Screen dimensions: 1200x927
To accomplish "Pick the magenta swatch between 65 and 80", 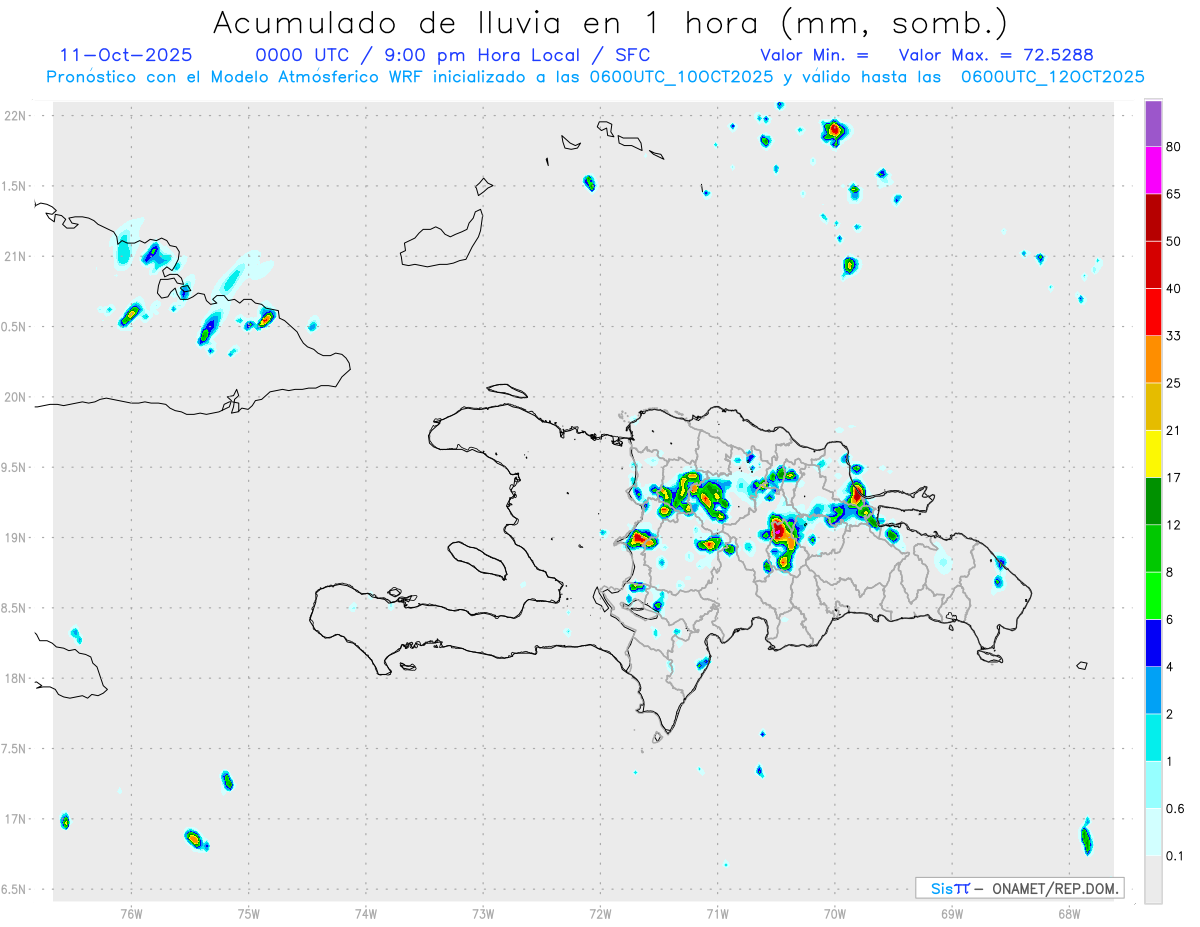I will point(1154,170).
